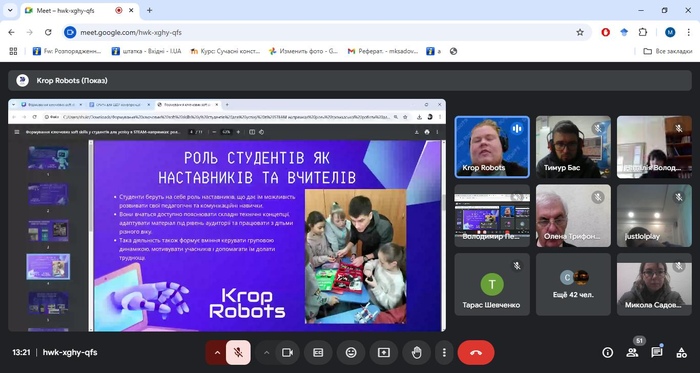The image size is (700, 373).
Task: Bookmark this page with the star icon
Action: click(580, 32)
